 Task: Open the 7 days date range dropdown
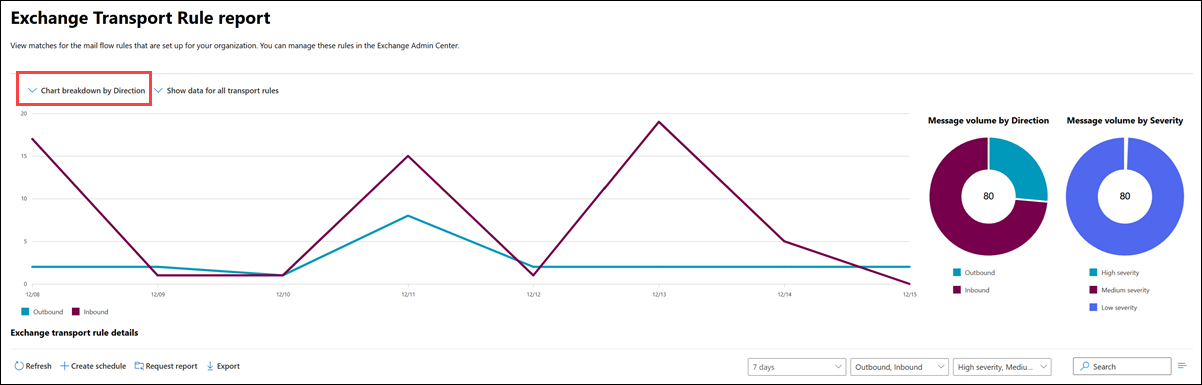tap(795, 367)
